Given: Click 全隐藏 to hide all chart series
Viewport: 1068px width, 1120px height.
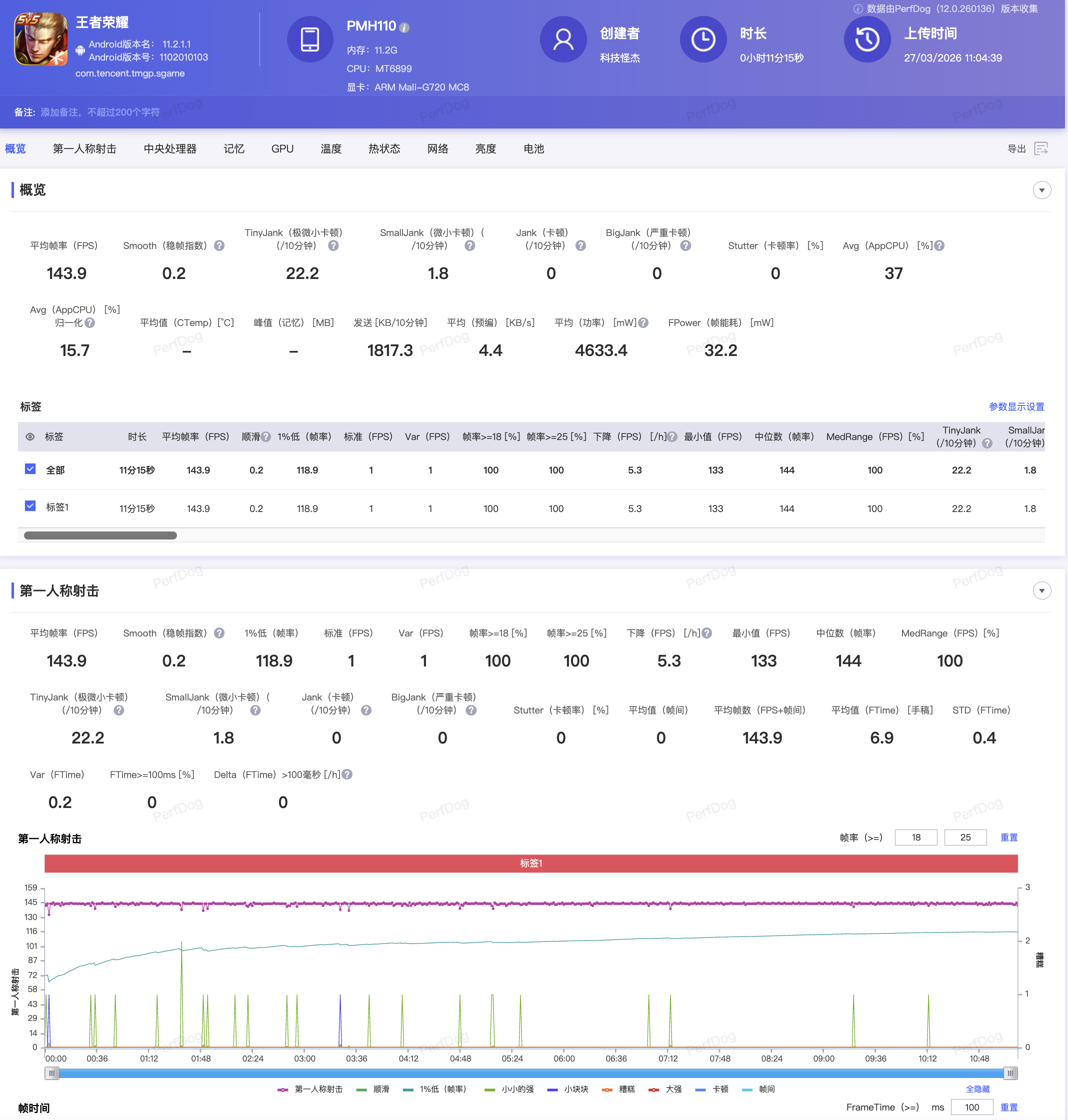Looking at the screenshot, I should pyautogui.click(x=977, y=1088).
